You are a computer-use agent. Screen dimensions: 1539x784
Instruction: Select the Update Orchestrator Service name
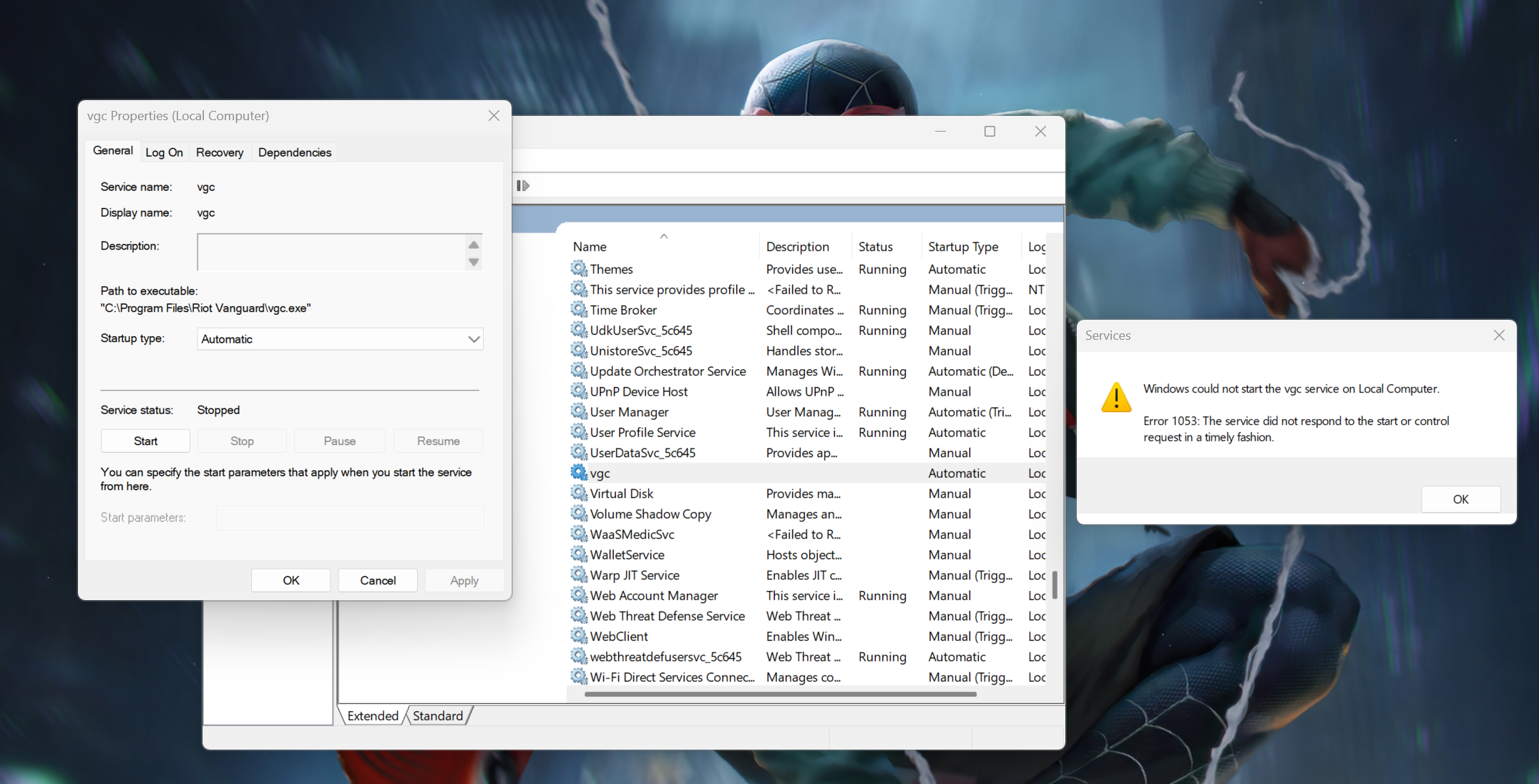[x=668, y=371]
